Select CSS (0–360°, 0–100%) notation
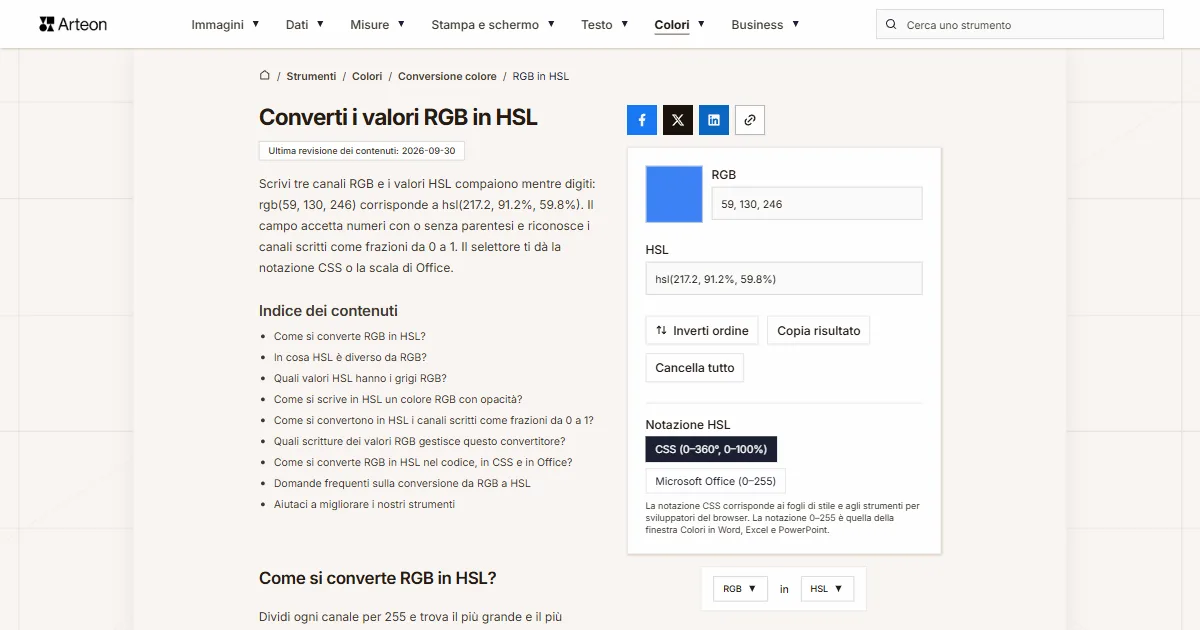 [711, 449]
